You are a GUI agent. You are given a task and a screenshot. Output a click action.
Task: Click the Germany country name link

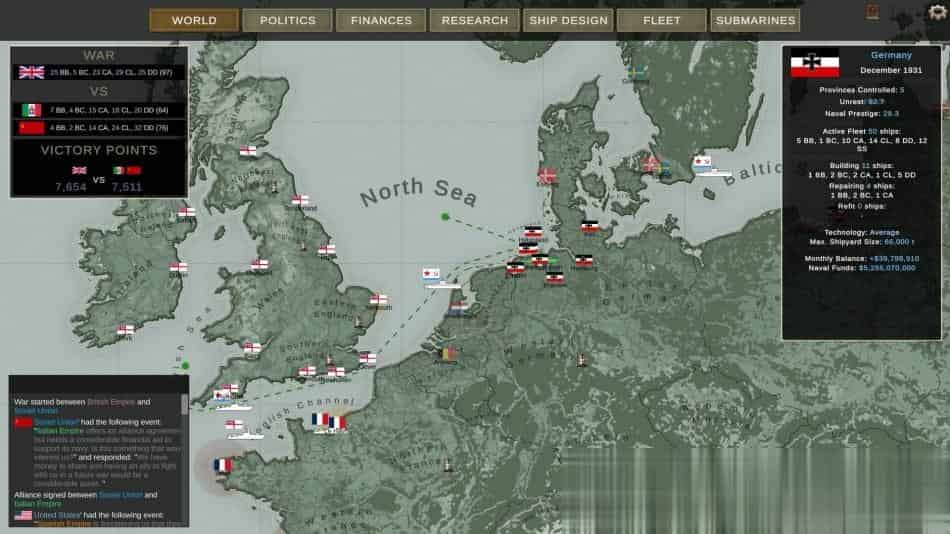click(891, 55)
